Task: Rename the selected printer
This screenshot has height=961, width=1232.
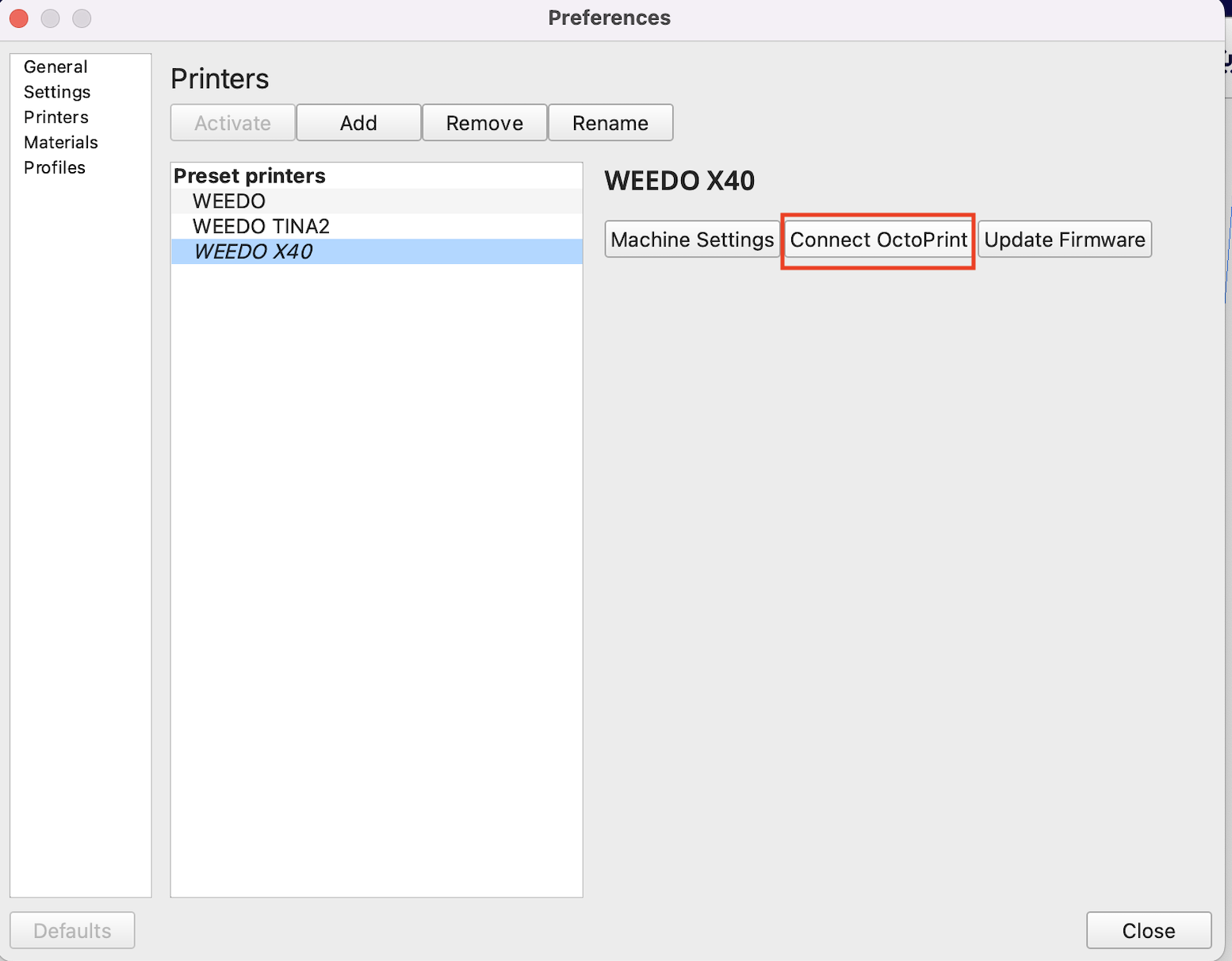Action: tap(610, 123)
